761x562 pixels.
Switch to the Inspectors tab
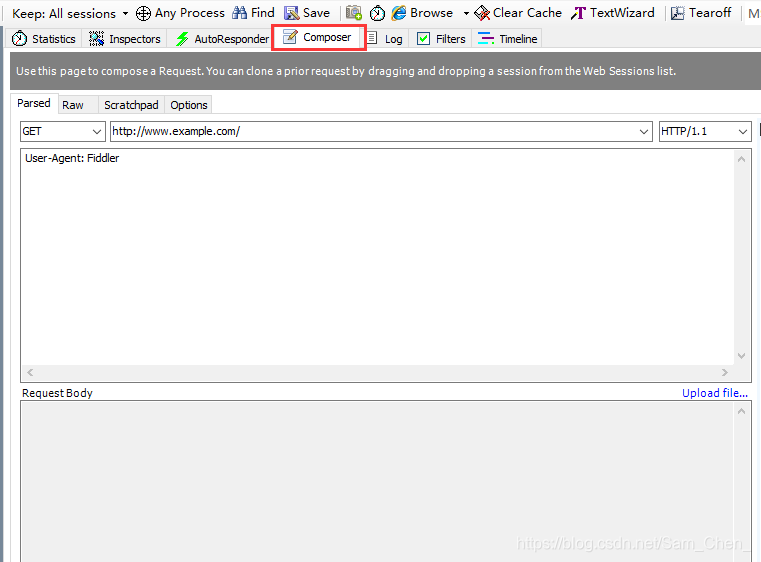[x=125, y=39]
